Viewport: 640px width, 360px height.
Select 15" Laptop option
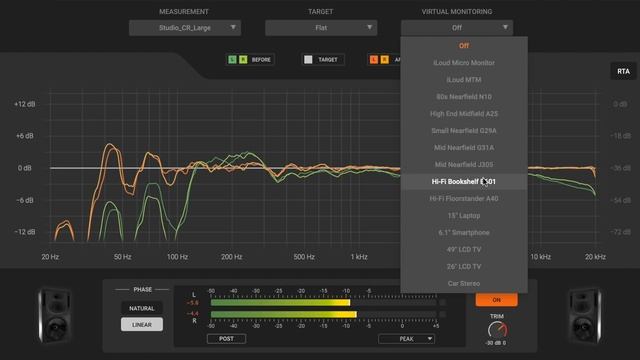click(x=464, y=216)
